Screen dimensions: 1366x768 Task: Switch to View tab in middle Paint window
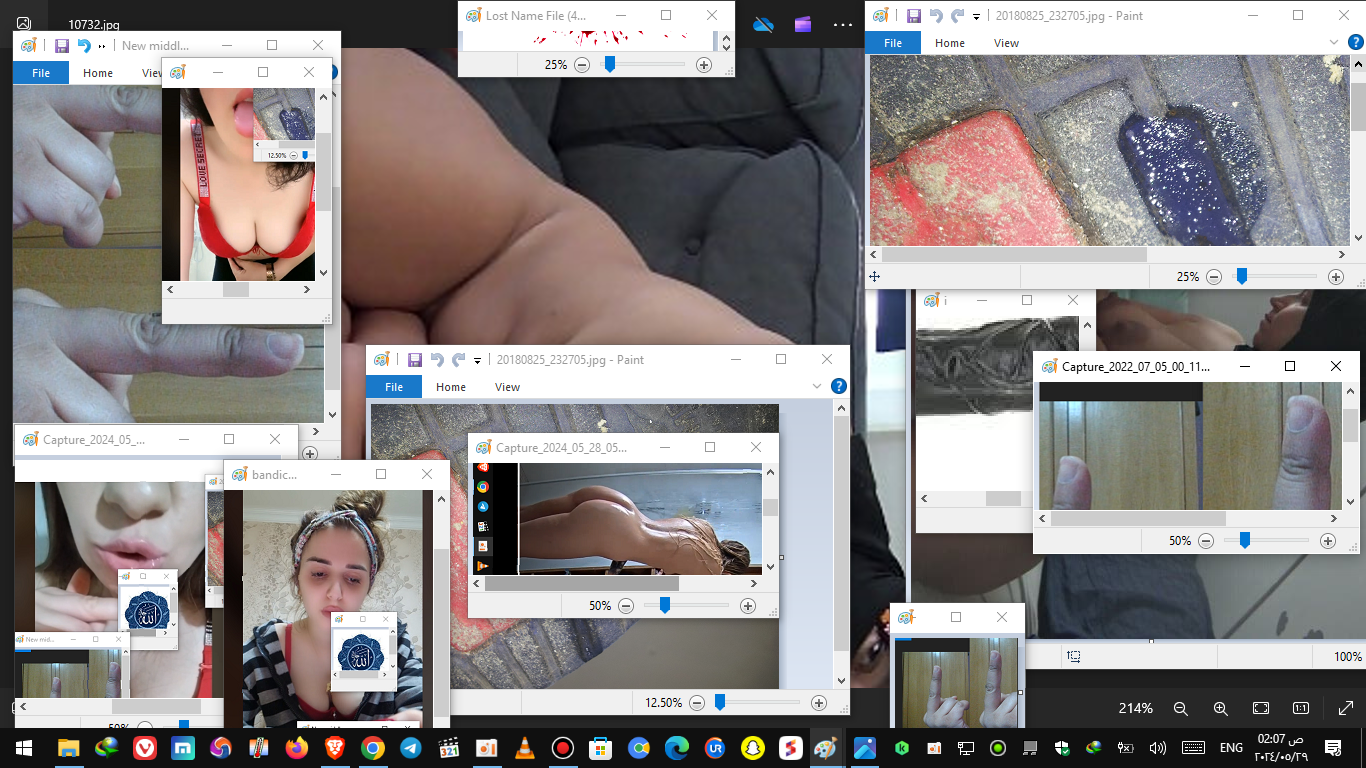pyautogui.click(x=507, y=387)
